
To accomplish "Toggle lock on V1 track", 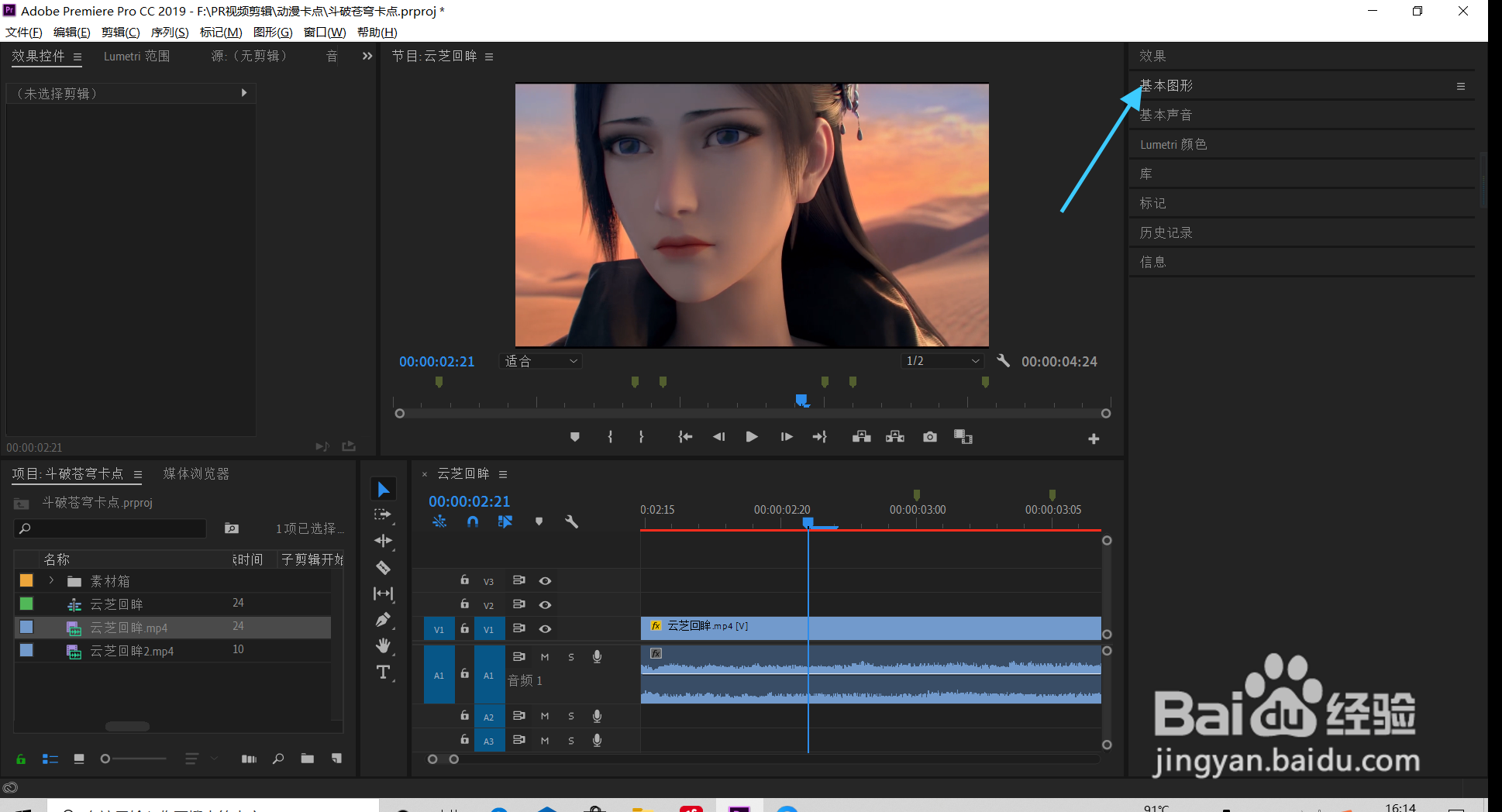I will 464,628.
